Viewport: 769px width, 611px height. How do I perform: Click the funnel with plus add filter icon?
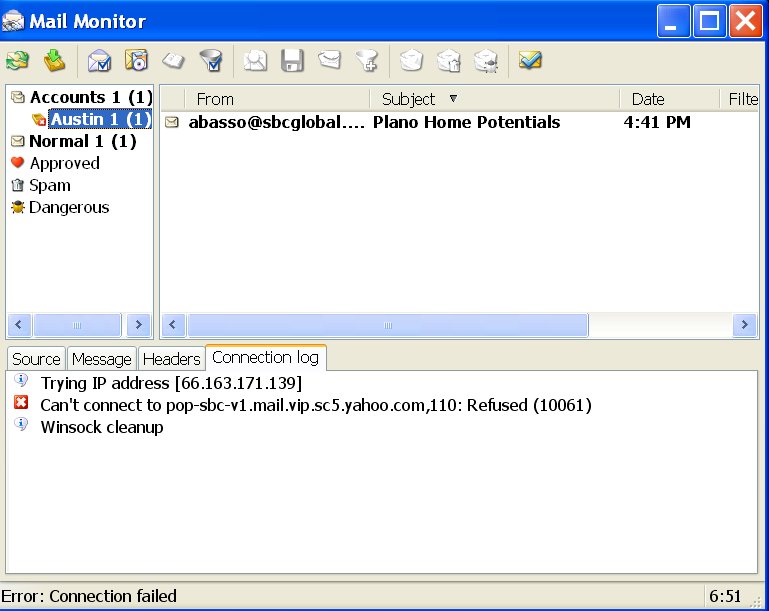[367, 61]
